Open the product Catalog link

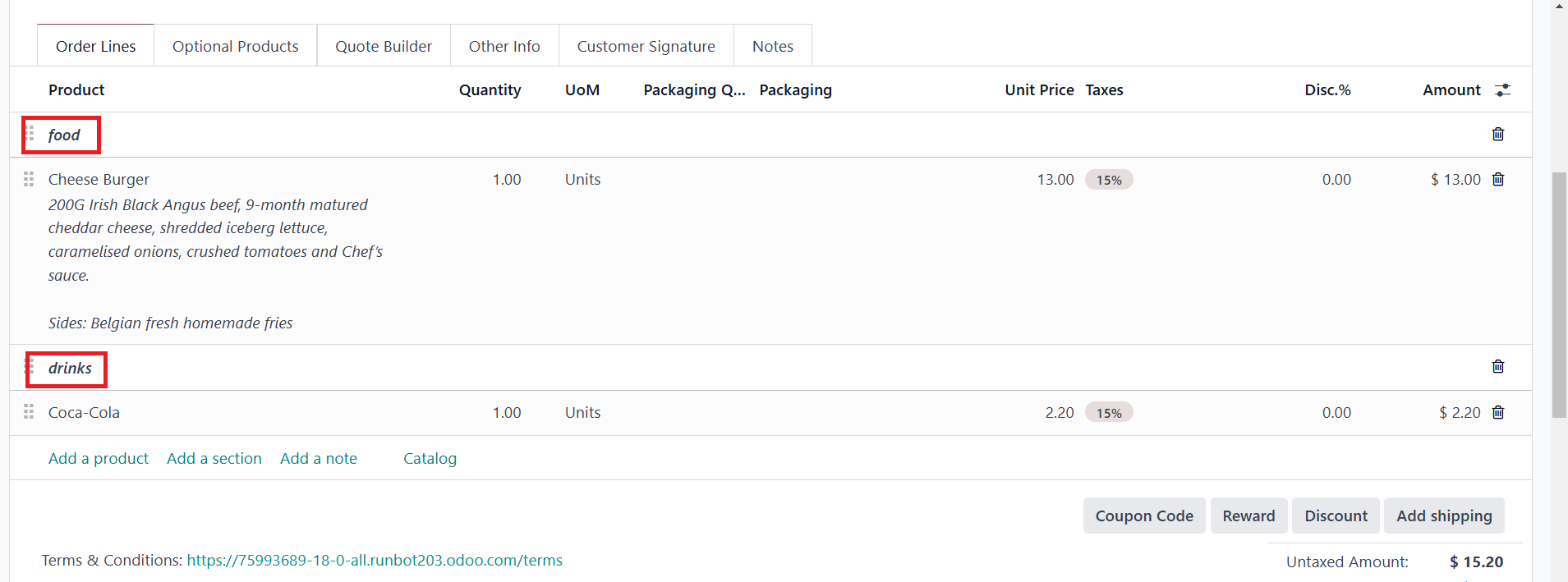click(430, 458)
